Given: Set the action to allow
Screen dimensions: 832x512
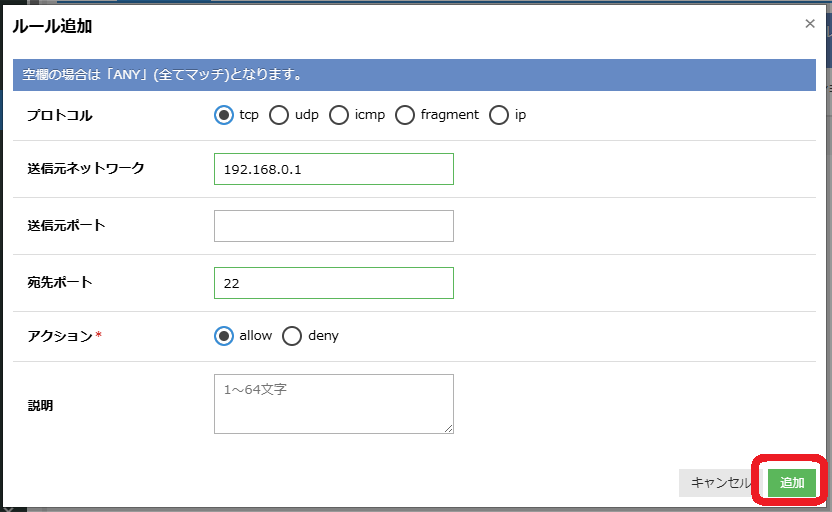Looking at the screenshot, I should click(x=224, y=336).
